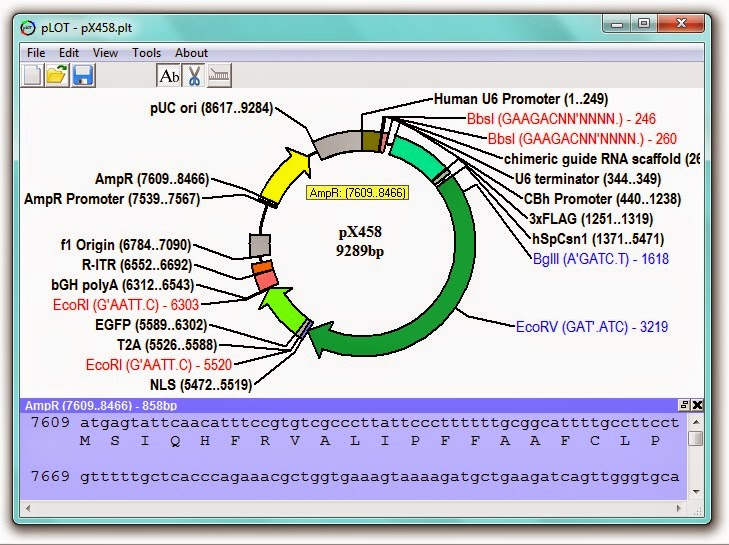Click the horizontal scrollbar left arrow
Image resolution: width=729 pixels, height=545 pixels.
pos(28,508)
